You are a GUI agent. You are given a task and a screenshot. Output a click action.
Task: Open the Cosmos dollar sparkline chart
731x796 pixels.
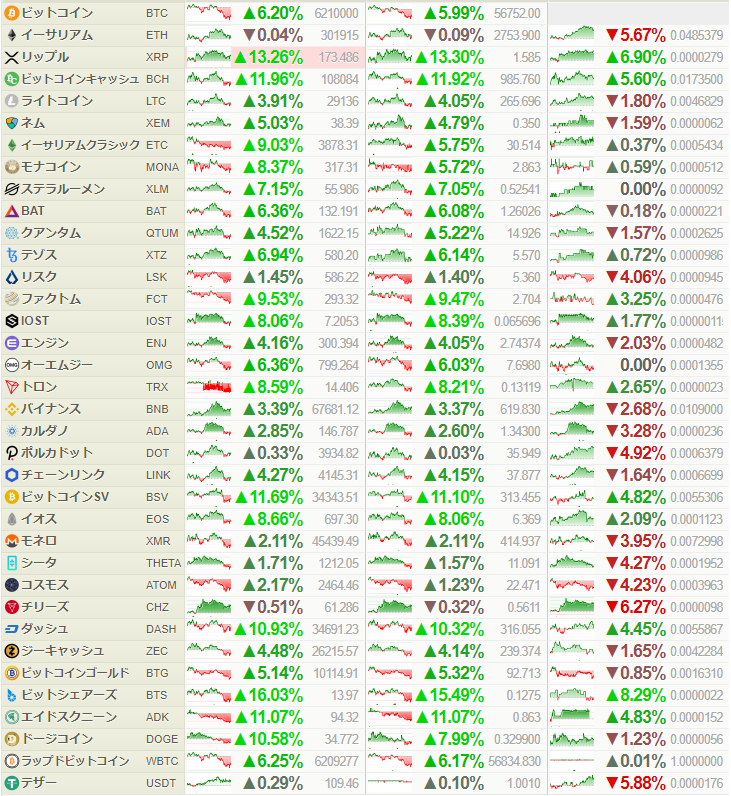coord(390,585)
